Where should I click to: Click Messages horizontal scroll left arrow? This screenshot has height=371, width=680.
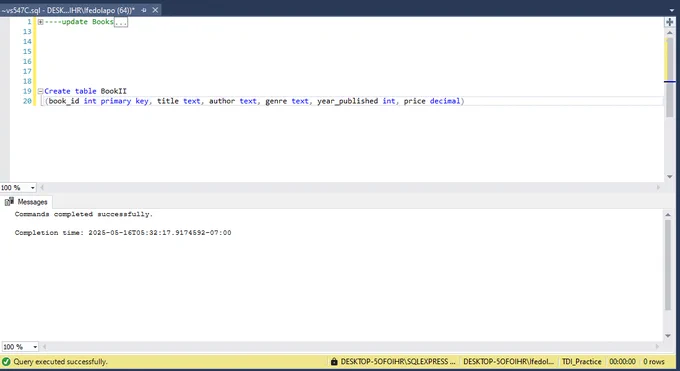[44, 347]
